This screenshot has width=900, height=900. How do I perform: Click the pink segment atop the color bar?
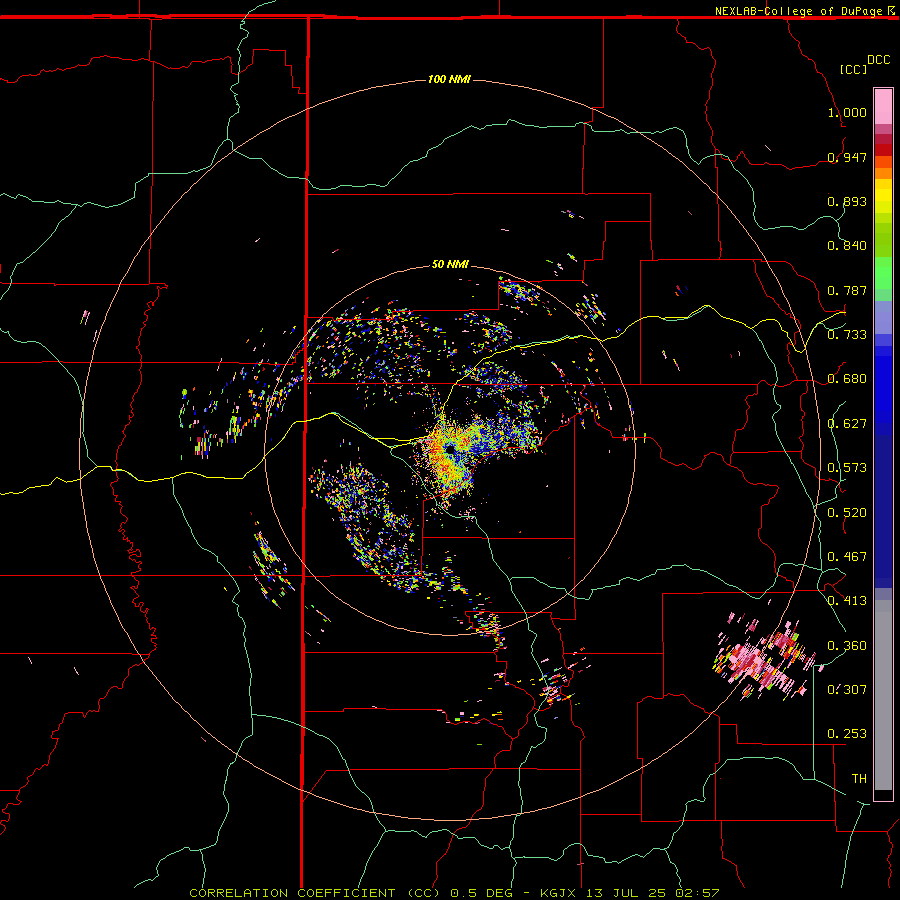pyautogui.click(x=883, y=106)
